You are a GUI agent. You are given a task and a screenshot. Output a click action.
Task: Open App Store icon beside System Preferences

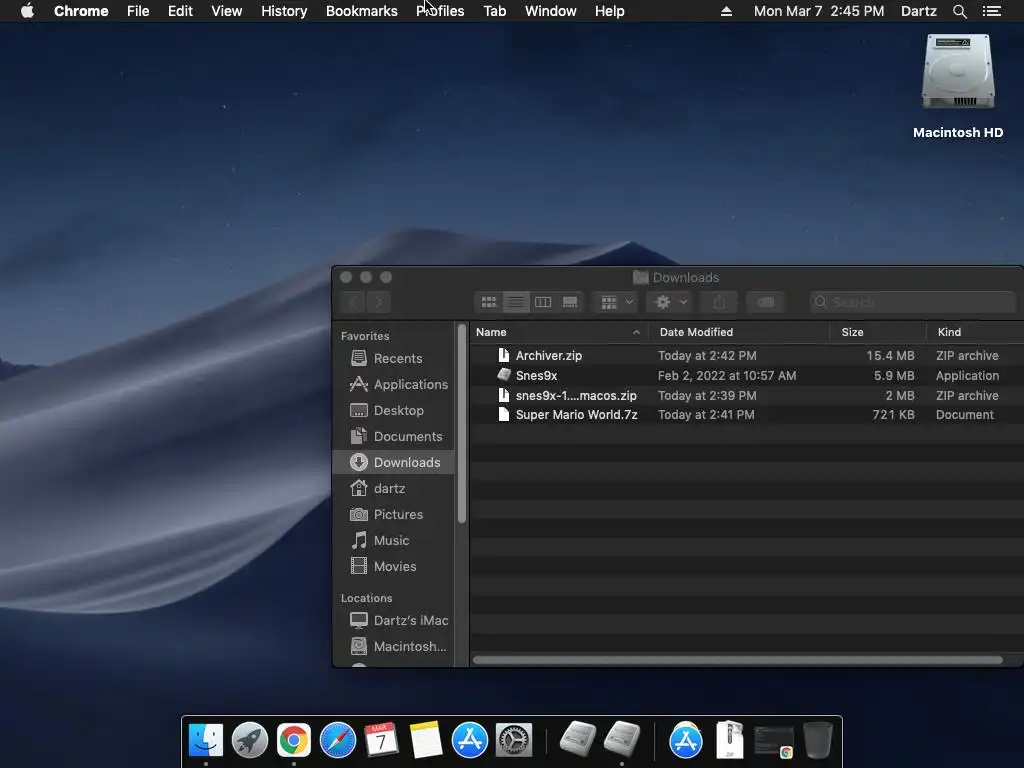(470, 740)
